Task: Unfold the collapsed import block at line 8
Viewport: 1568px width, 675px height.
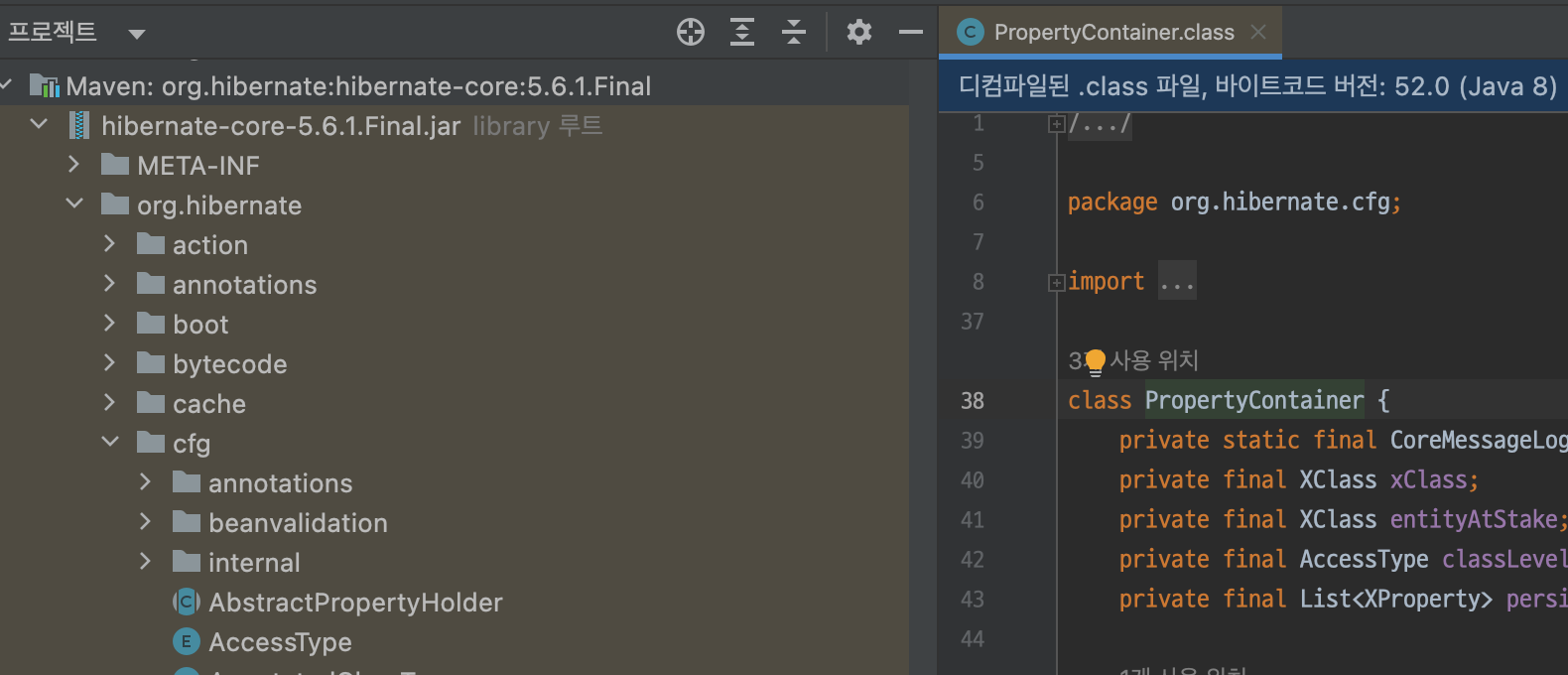Action: pyautogui.click(x=1056, y=283)
